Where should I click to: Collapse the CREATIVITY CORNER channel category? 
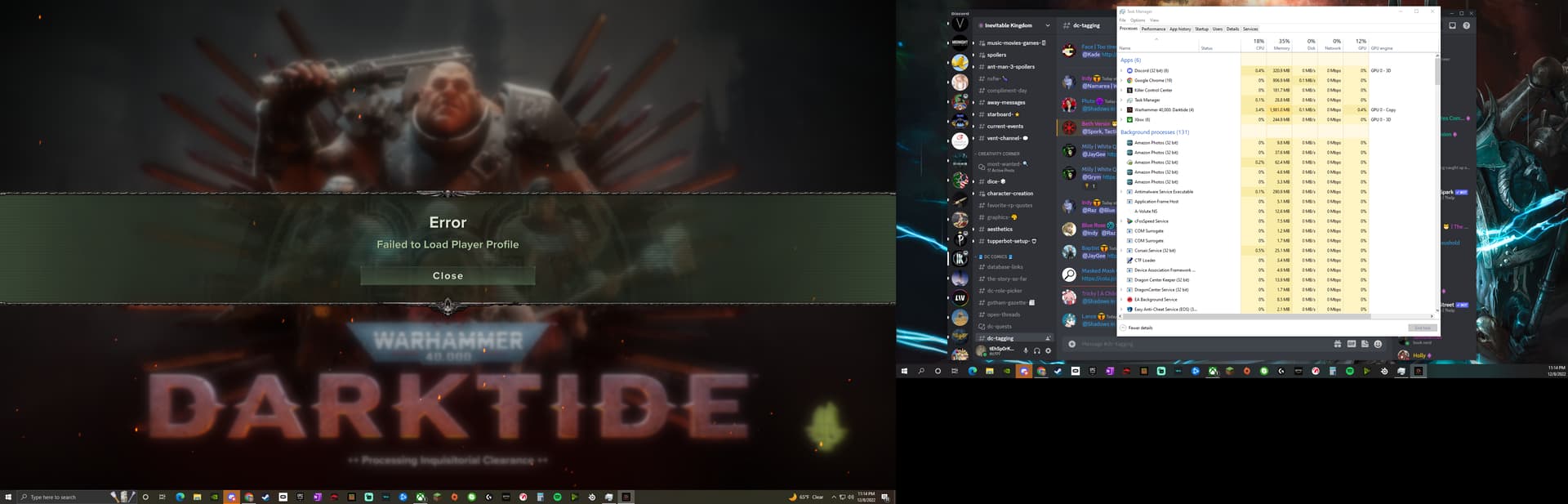tap(996, 154)
